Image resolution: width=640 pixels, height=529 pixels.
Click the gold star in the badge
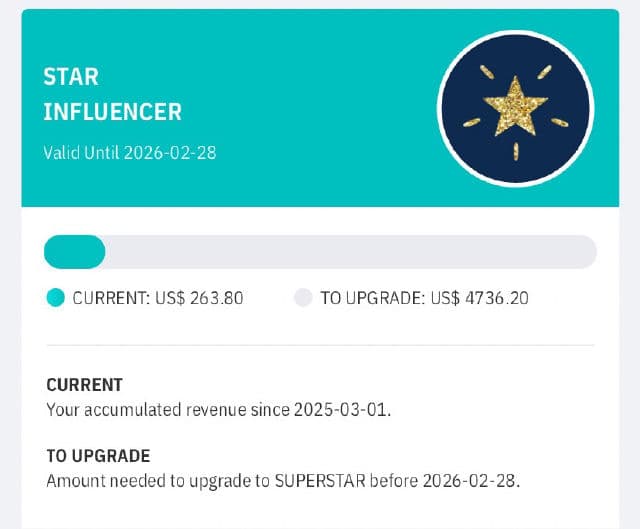tap(515, 107)
